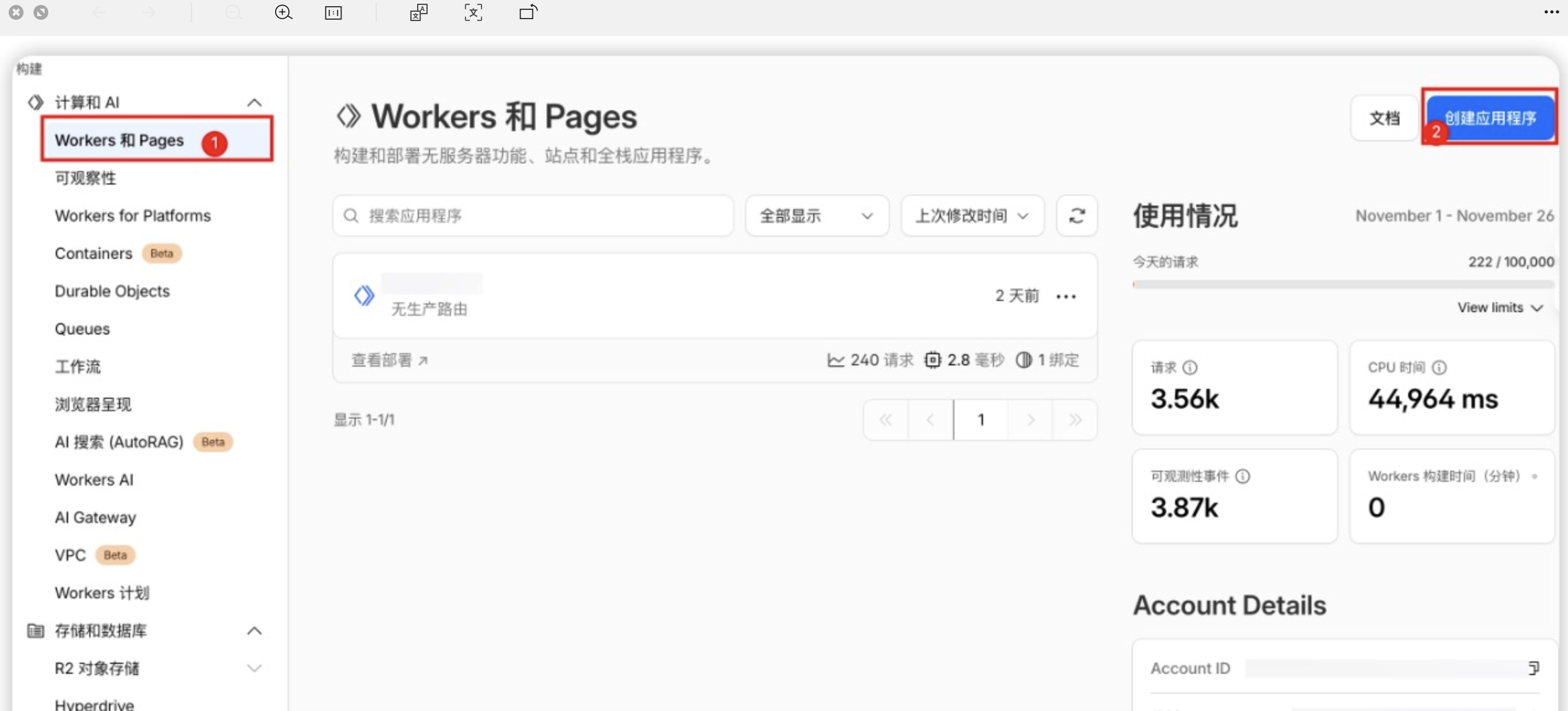Open Containers Beta in sidebar
Viewport: 1568px width, 711px height.
[118, 253]
